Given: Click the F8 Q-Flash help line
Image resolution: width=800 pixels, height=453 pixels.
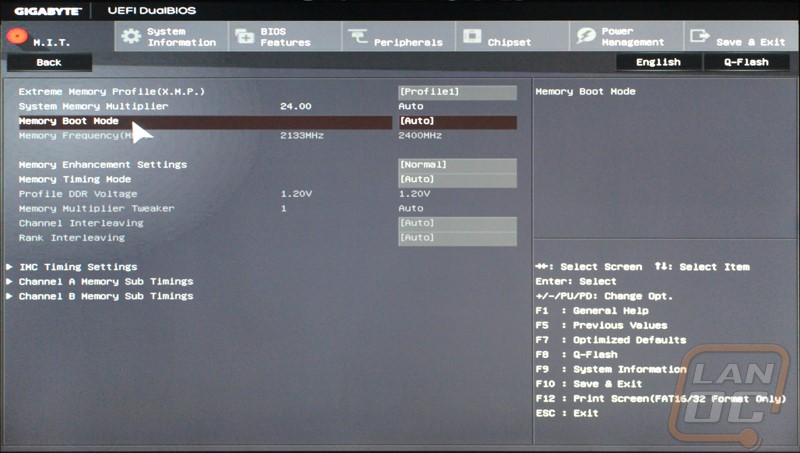Looking at the screenshot, I should pyautogui.click(x=577, y=355).
